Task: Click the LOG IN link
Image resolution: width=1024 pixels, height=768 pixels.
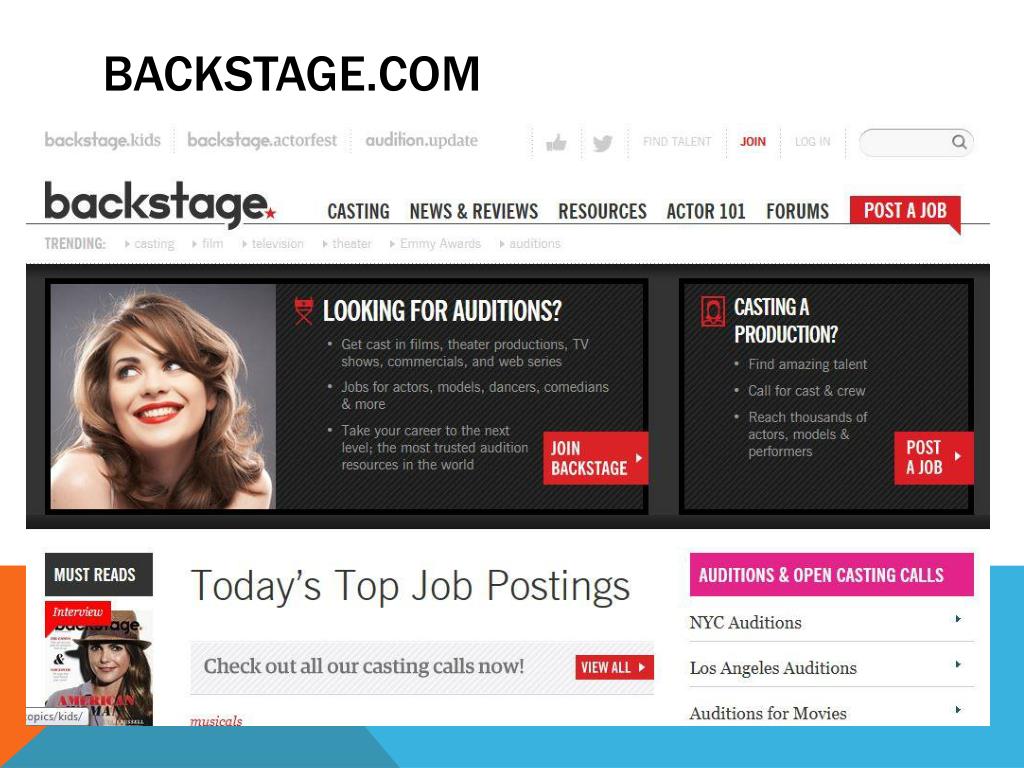Action: [x=812, y=141]
